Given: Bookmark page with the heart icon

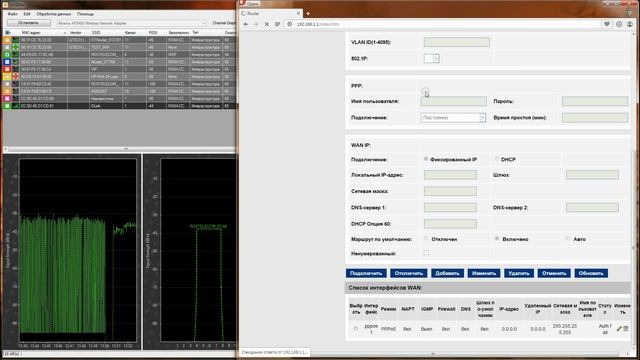Looking at the screenshot, I should pos(607,24).
